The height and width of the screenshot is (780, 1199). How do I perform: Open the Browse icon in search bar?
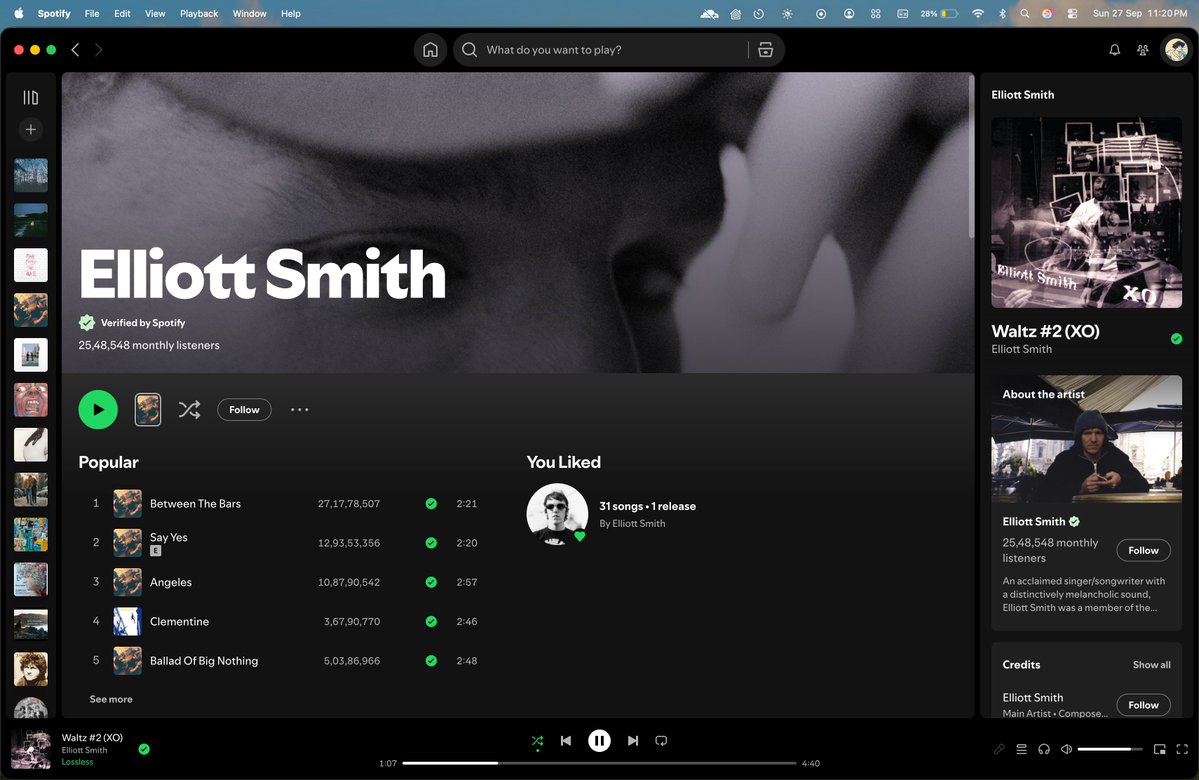click(765, 50)
